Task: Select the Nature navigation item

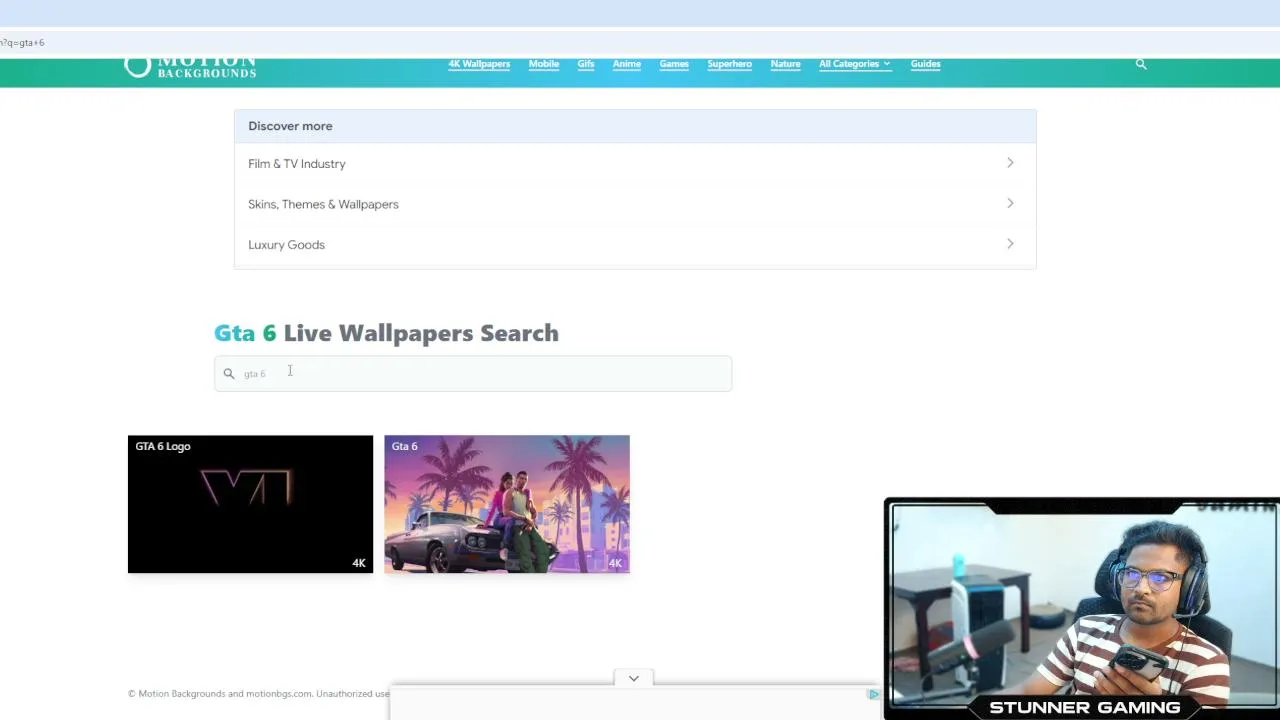Action: 786,64
